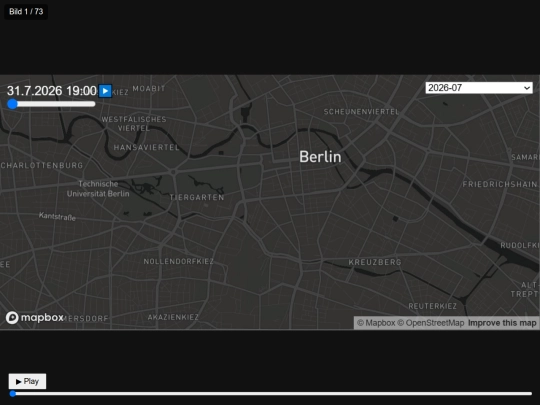
Task: Click the Moabit label on map
Action: [149, 89]
